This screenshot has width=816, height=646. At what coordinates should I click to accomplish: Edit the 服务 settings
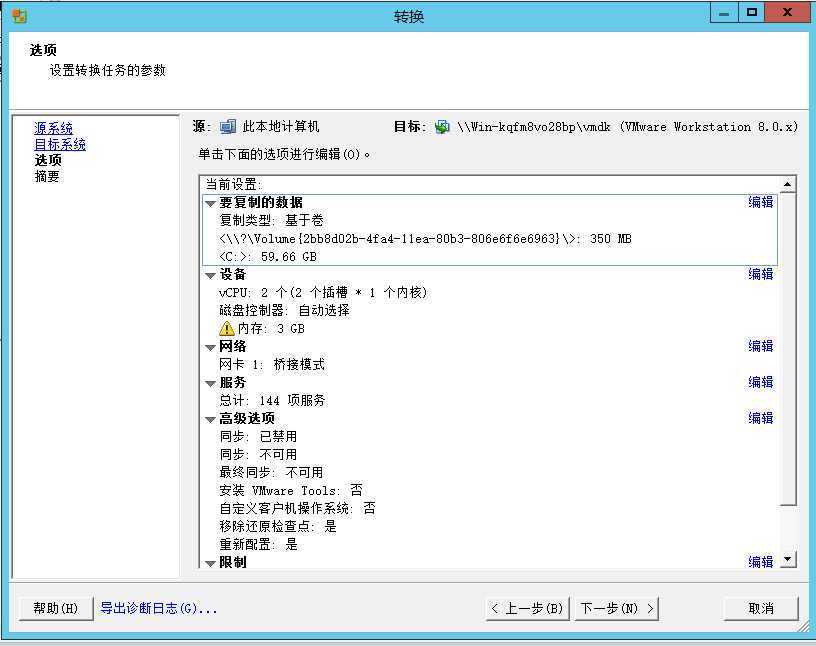760,382
